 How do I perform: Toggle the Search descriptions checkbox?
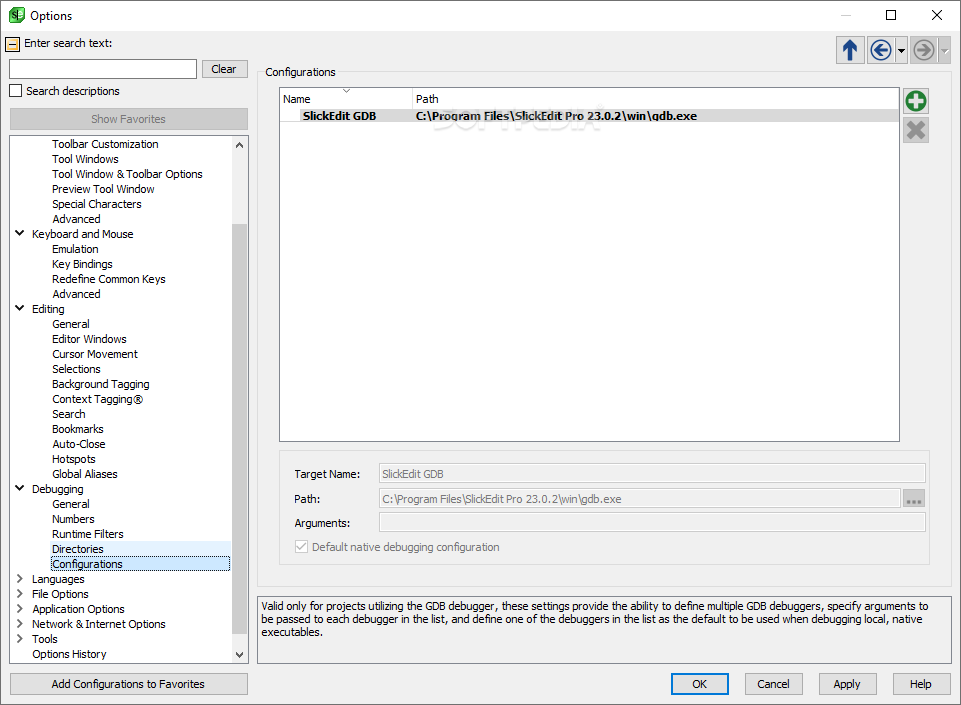tap(16, 91)
